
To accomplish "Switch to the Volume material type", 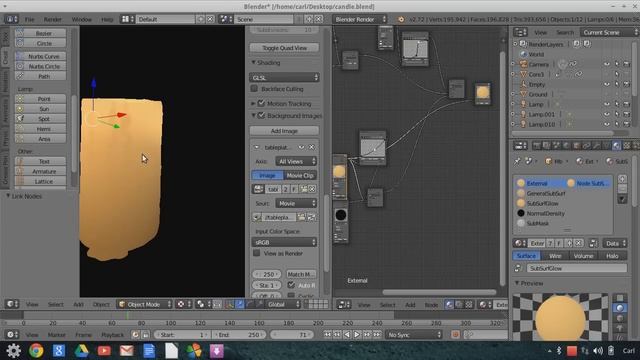I will pyautogui.click(x=583, y=256).
